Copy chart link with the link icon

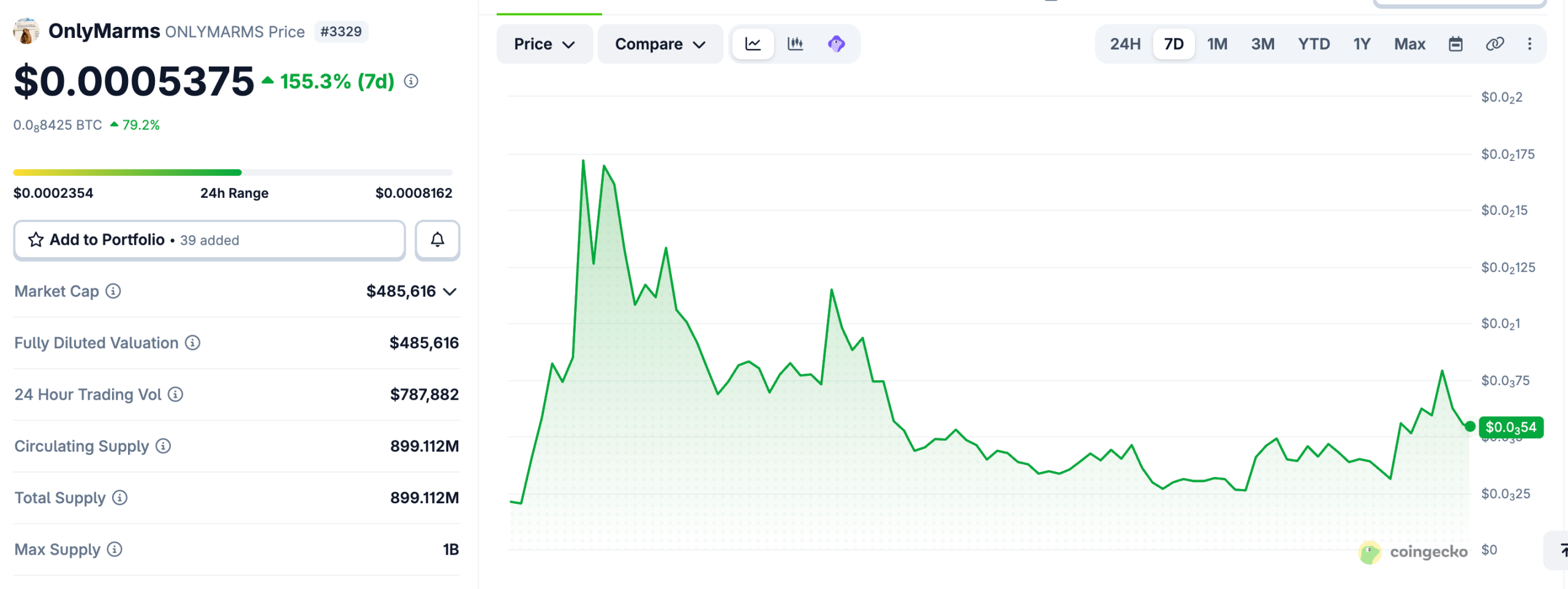click(1494, 44)
